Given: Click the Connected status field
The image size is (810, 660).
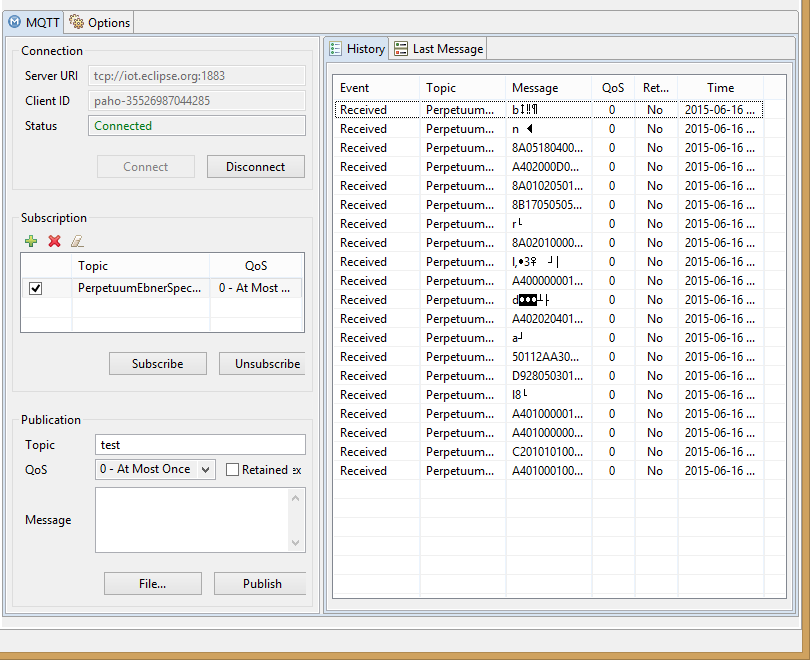Looking at the screenshot, I should (x=197, y=125).
